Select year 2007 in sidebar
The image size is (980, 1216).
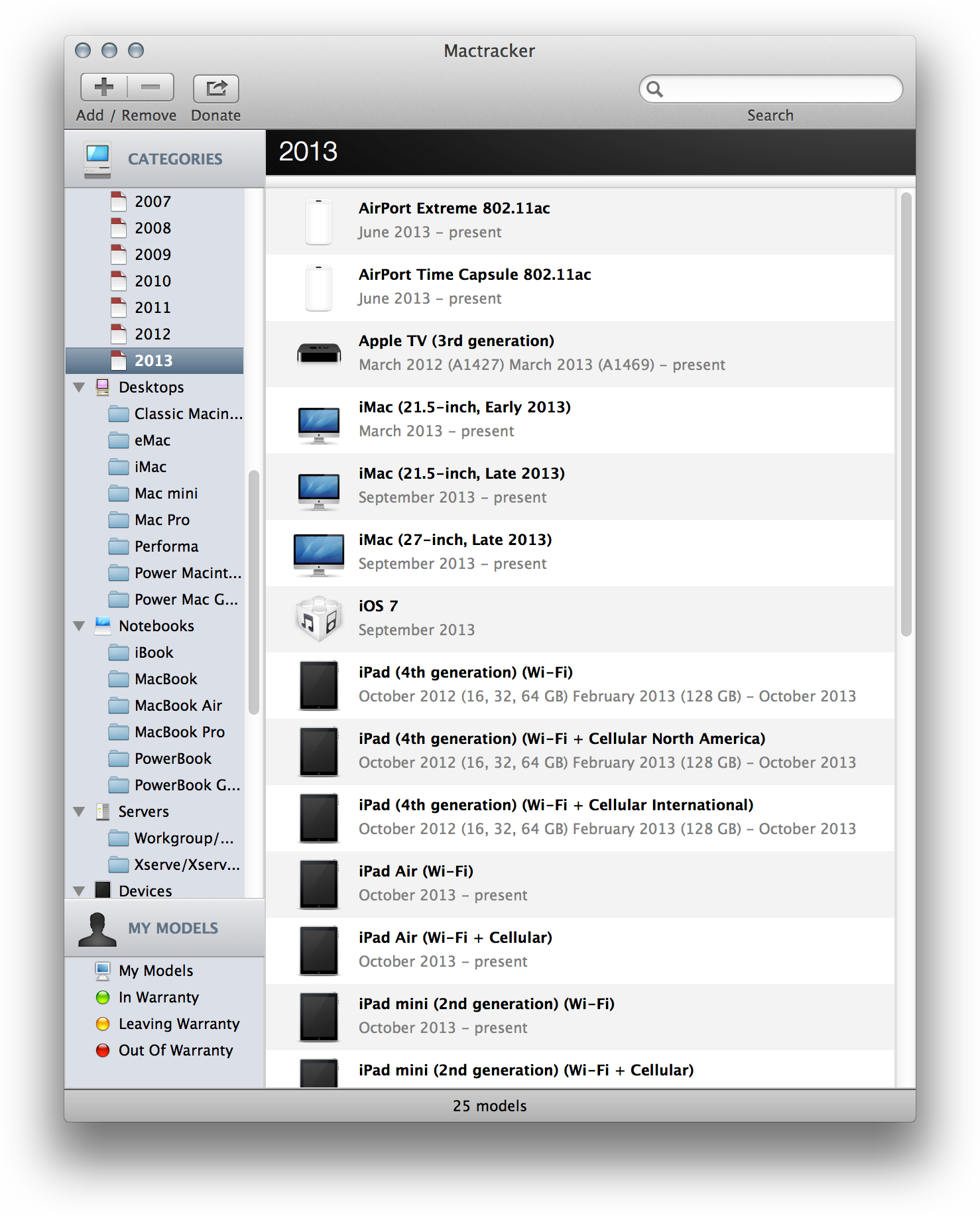pyautogui.click(x=154, y=202)
